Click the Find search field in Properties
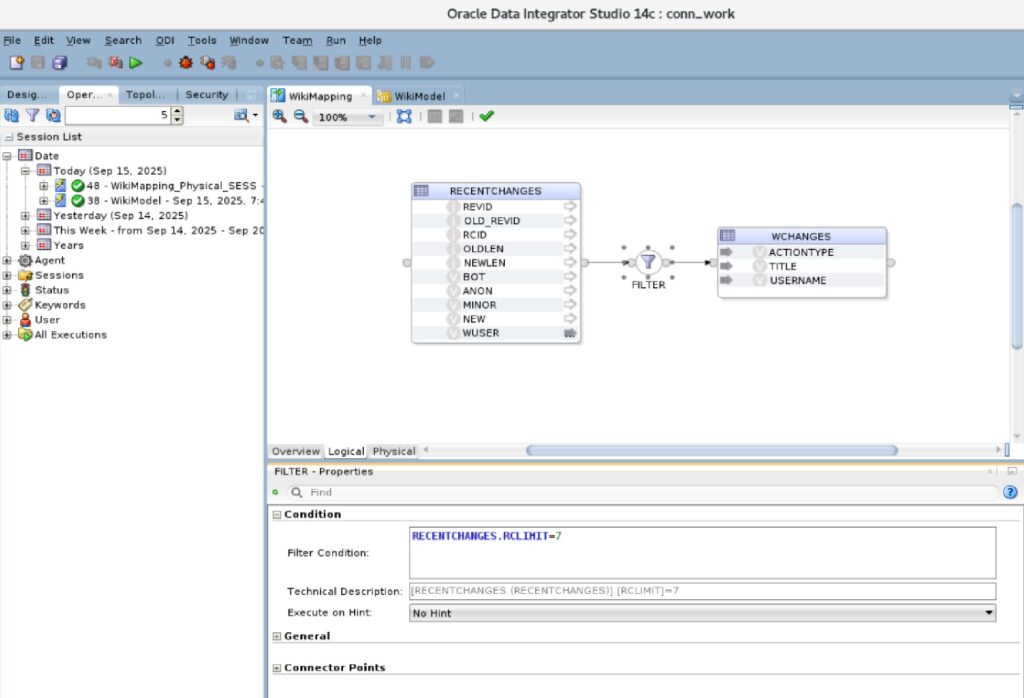1024x698 pixels. coord(643,492)
